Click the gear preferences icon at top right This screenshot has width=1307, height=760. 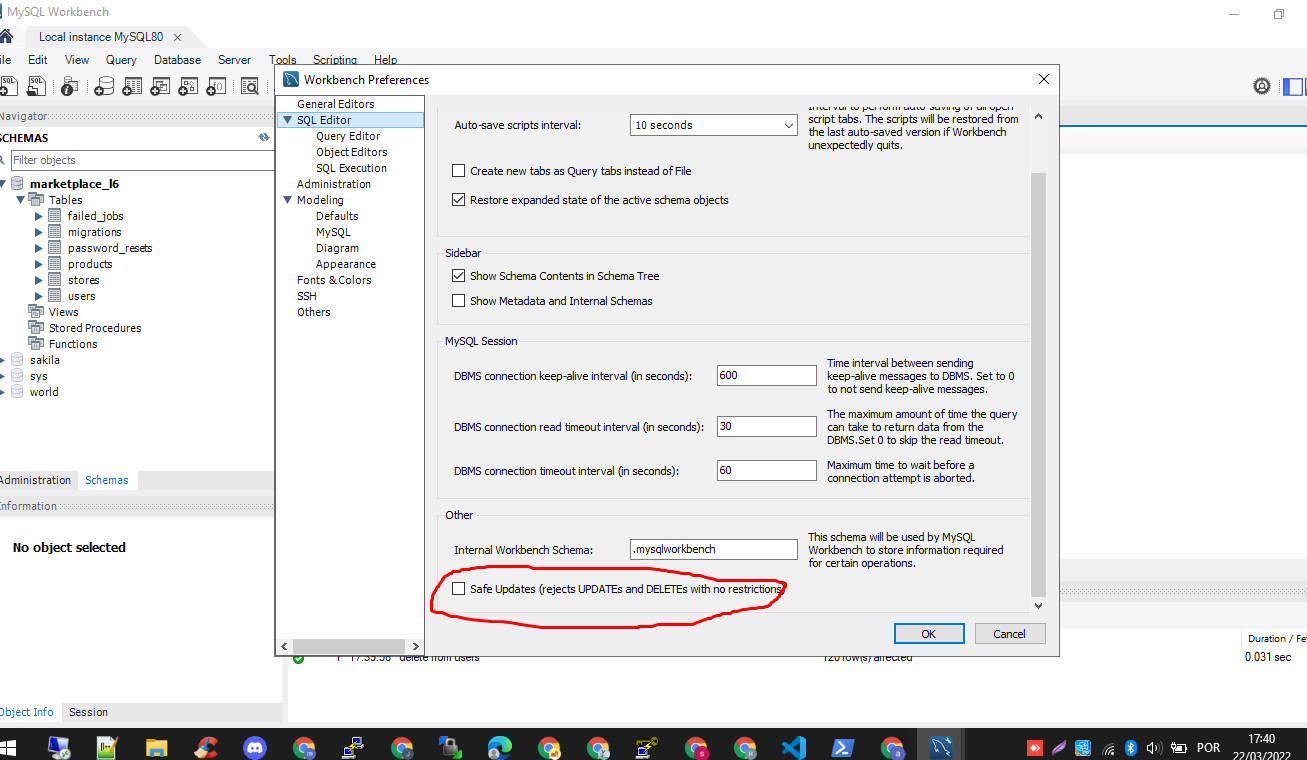tap(1262, 87)
